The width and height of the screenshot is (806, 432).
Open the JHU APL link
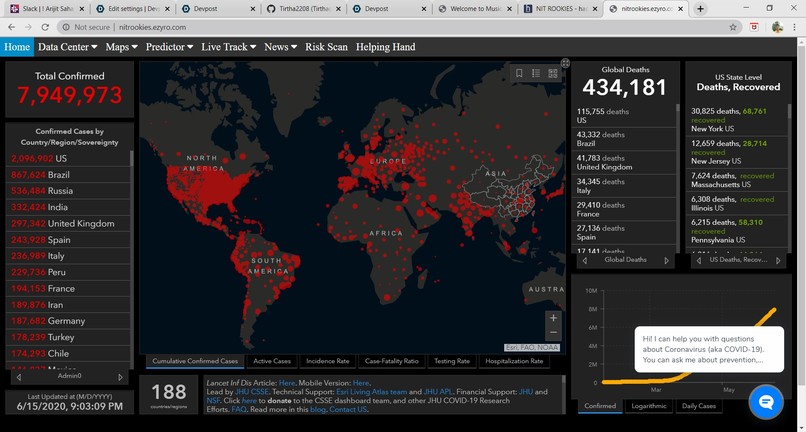click(x=438, y=392)
